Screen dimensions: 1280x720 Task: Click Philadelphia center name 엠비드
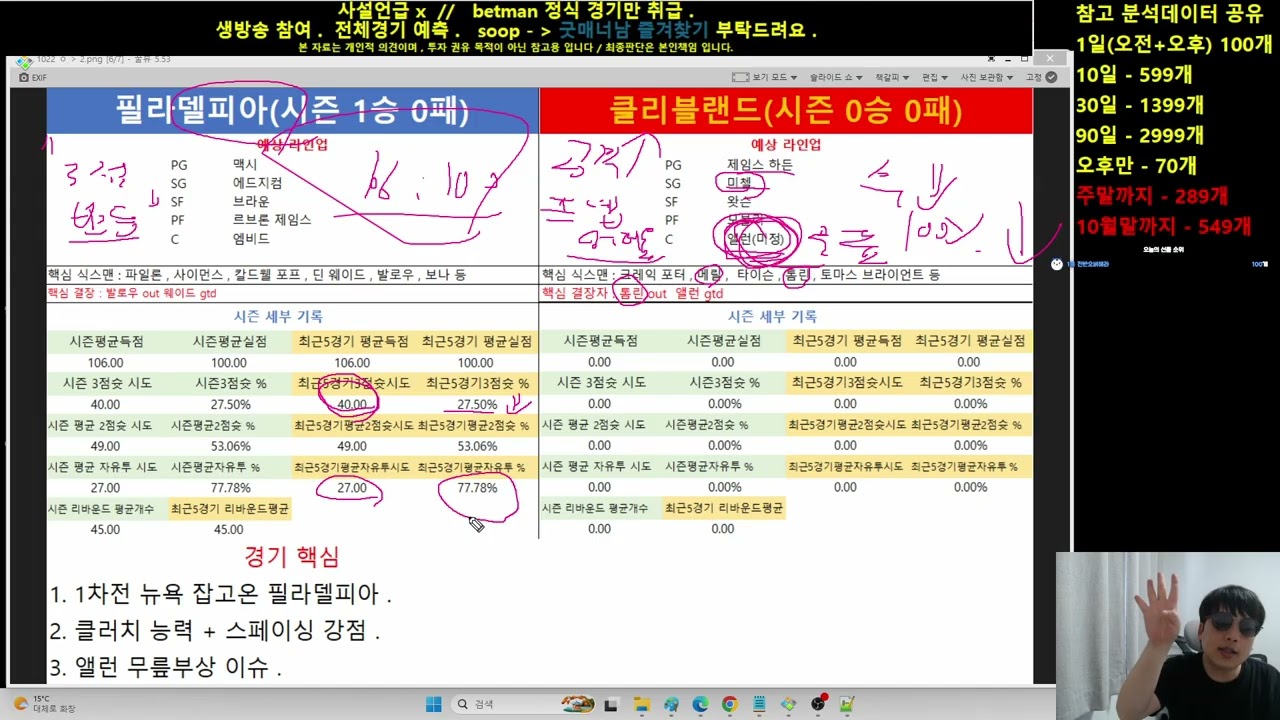point(251,239)
